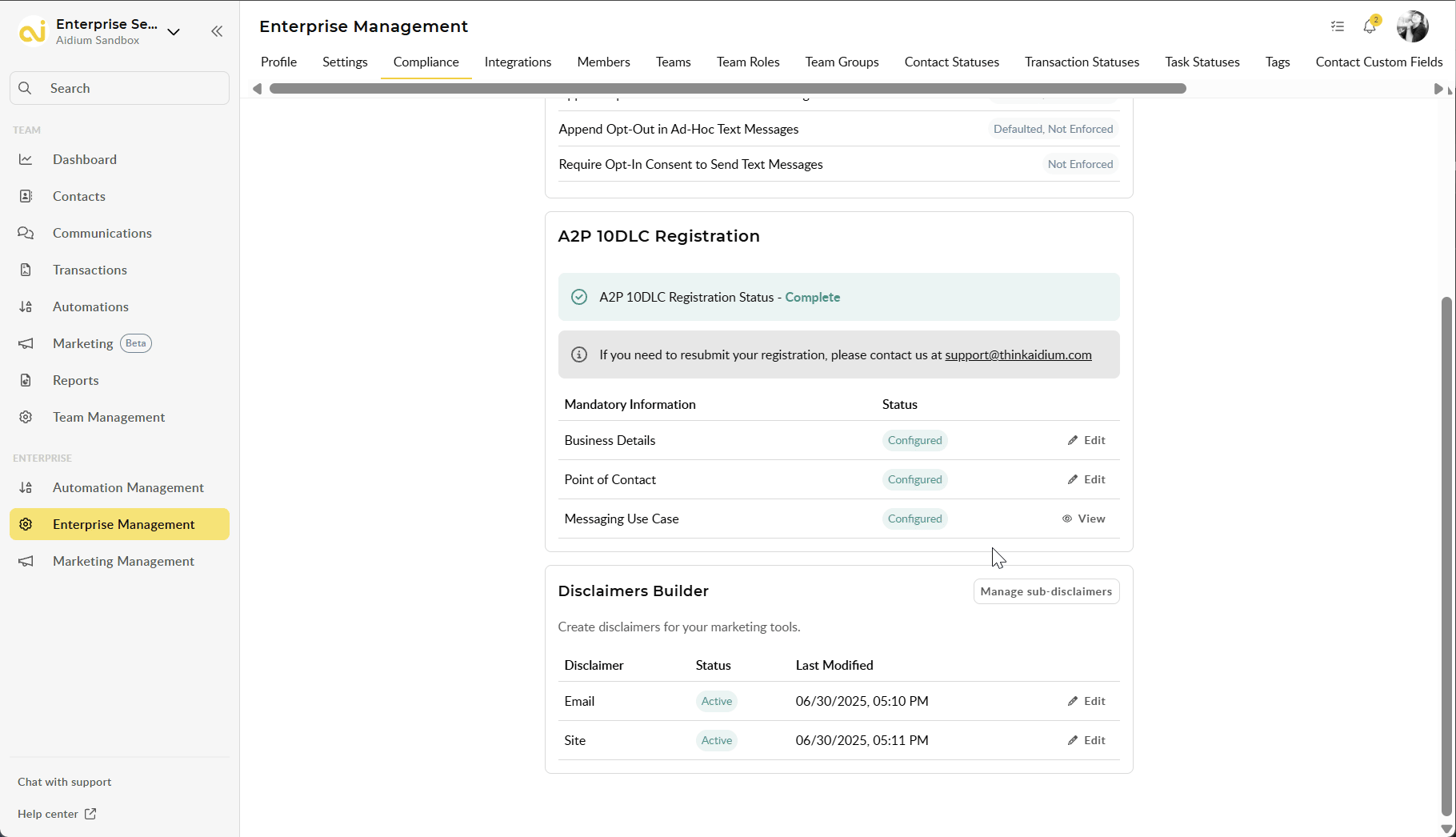Click Manage sub-disclaimers button
The width and height of the screenshot is (1456, 837).
pos(1046,591)
